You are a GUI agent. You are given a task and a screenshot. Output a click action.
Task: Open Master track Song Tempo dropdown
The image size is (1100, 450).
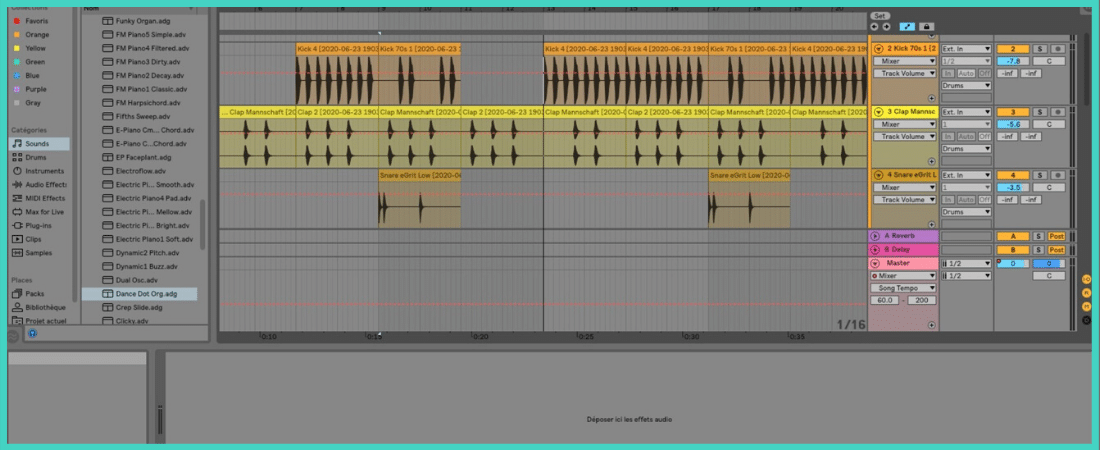coord(905,288)
